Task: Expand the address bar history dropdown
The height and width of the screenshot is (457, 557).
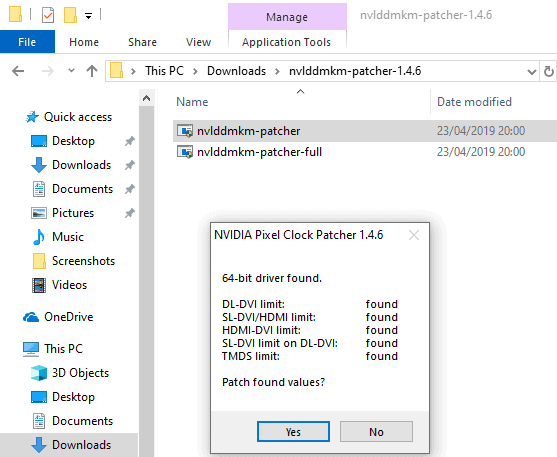Action: [x=532, y=72]
